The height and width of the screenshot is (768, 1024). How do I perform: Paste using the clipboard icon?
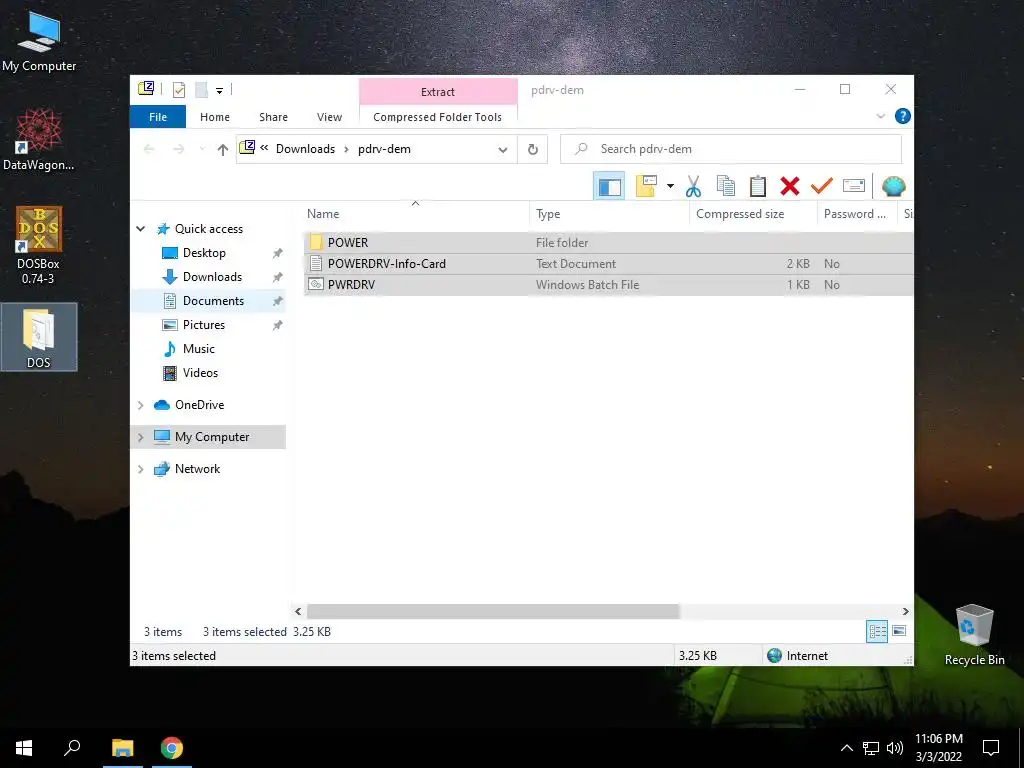[758, 186]
